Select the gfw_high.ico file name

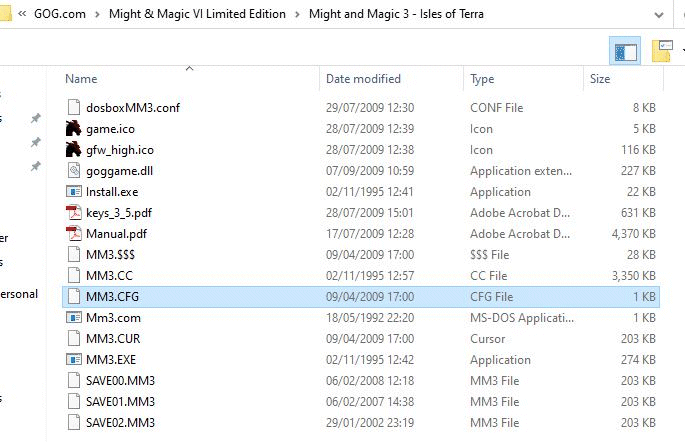120,150
